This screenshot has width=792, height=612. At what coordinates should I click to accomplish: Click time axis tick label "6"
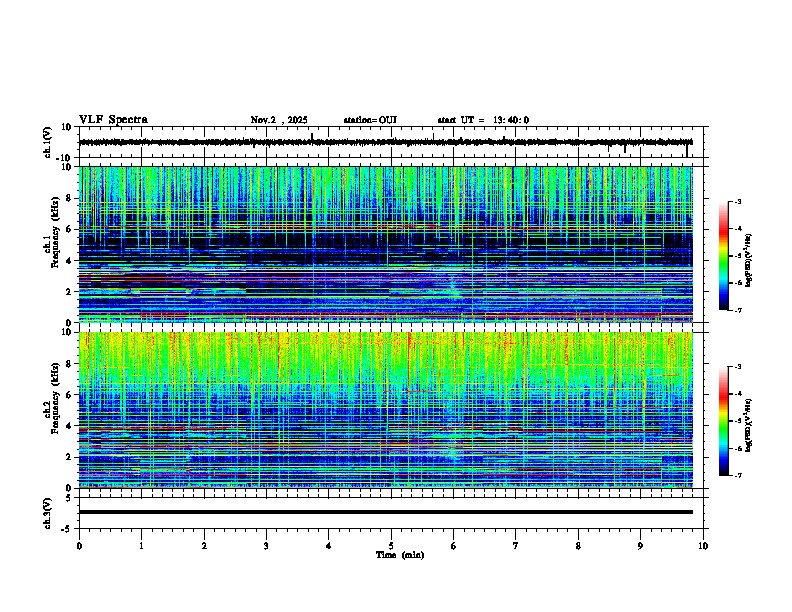tap(454, 546)
